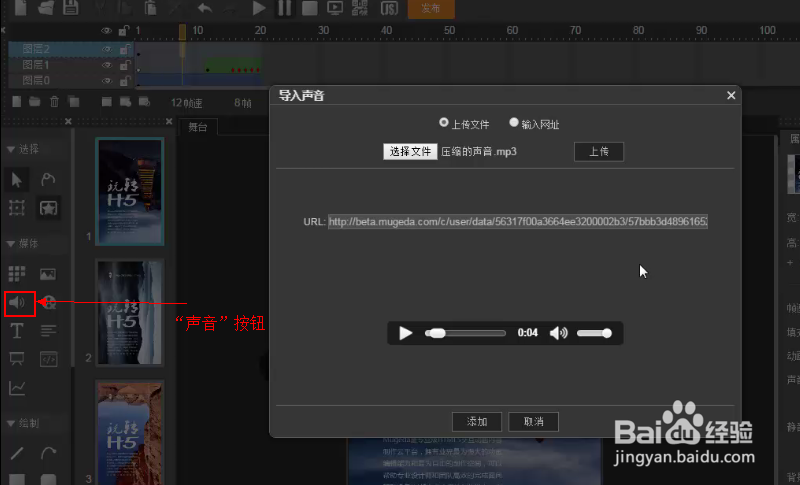
Task: Hide layer 图层2 with its eye icon
Action: [106, 49]
